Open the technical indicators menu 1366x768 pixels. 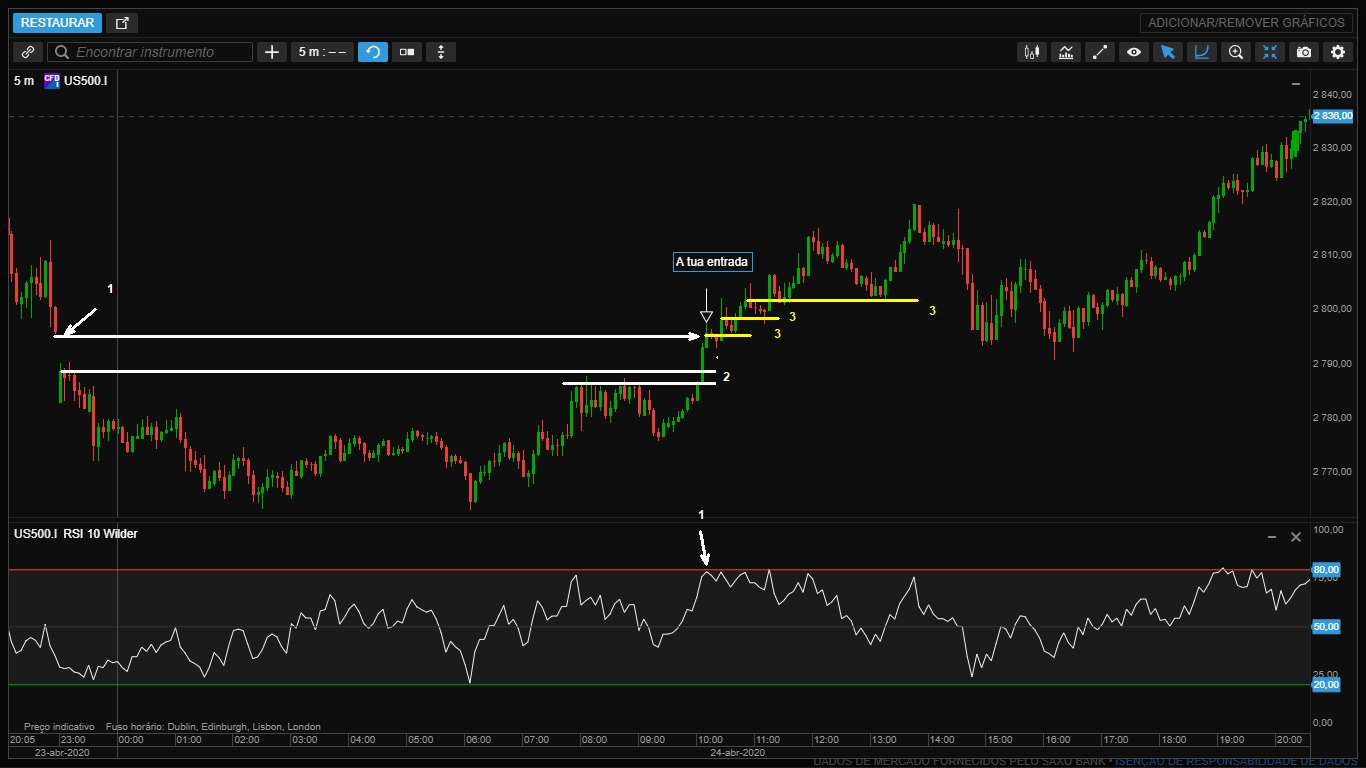point(1066,52)
